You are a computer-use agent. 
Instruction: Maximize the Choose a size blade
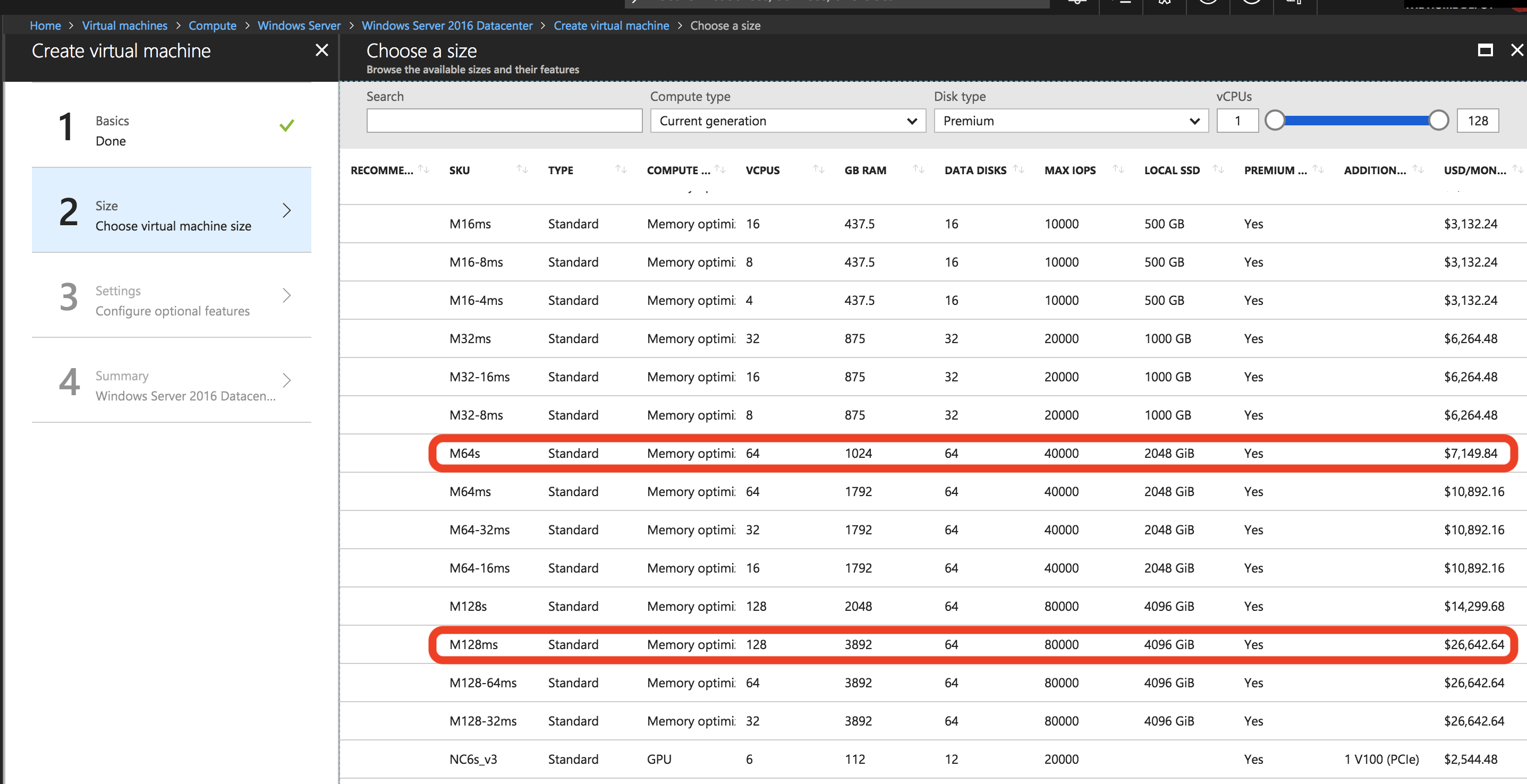coord(1485,50)
